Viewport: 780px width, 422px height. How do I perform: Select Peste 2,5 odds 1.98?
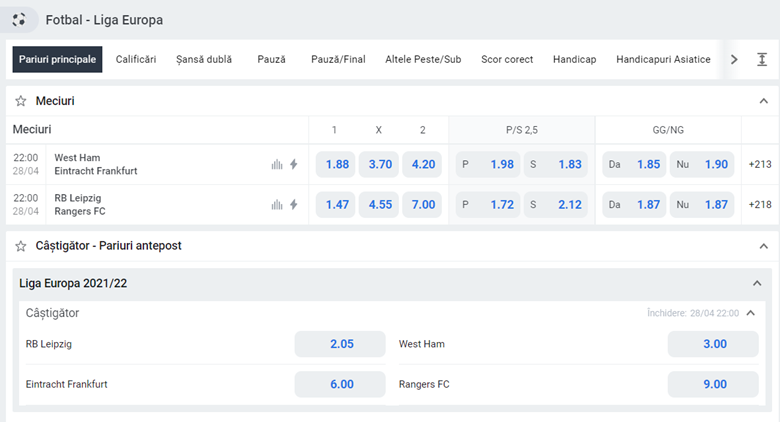[x=488, y=164]
